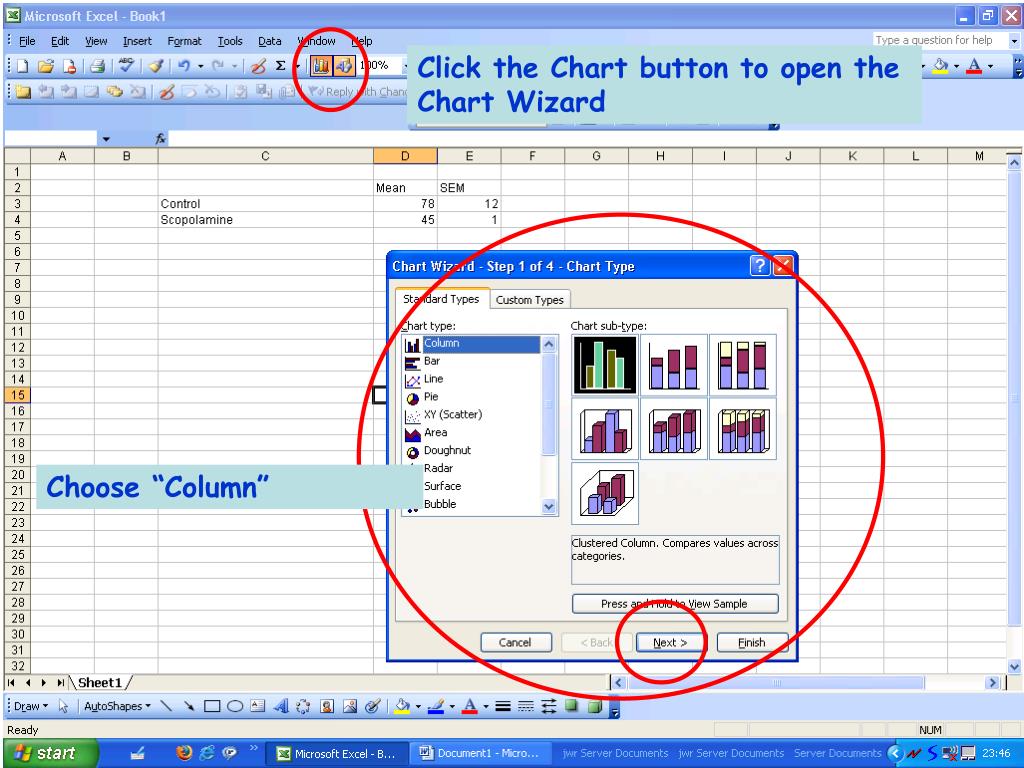1024x768 pixels.
Task: Click Next in the Chart Wizard
Action: point(671,643)
